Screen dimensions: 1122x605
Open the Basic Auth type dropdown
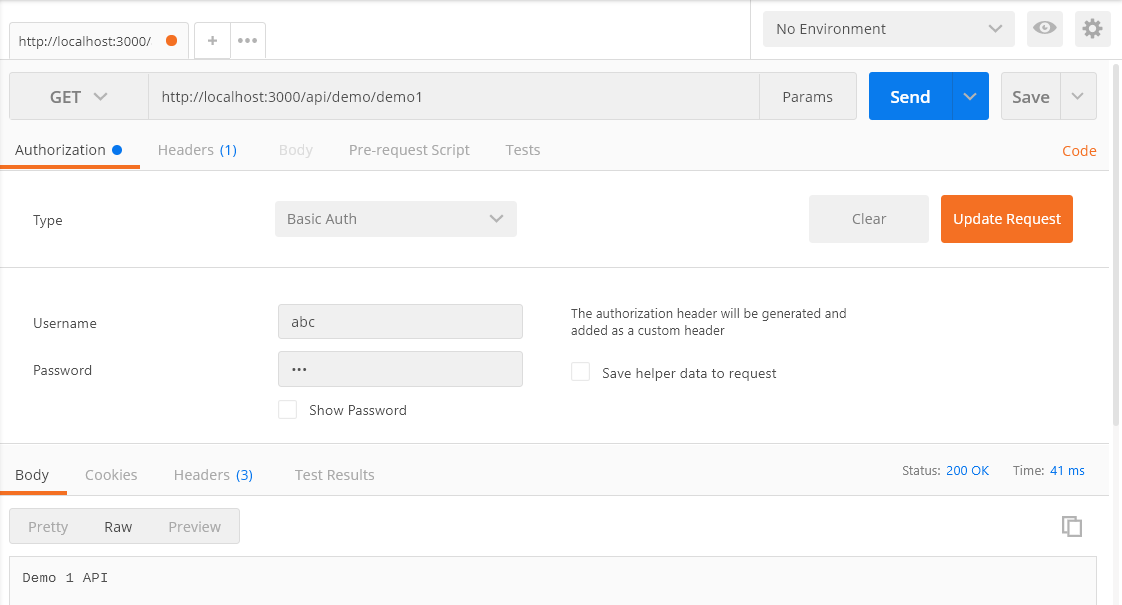click(396, 219)
